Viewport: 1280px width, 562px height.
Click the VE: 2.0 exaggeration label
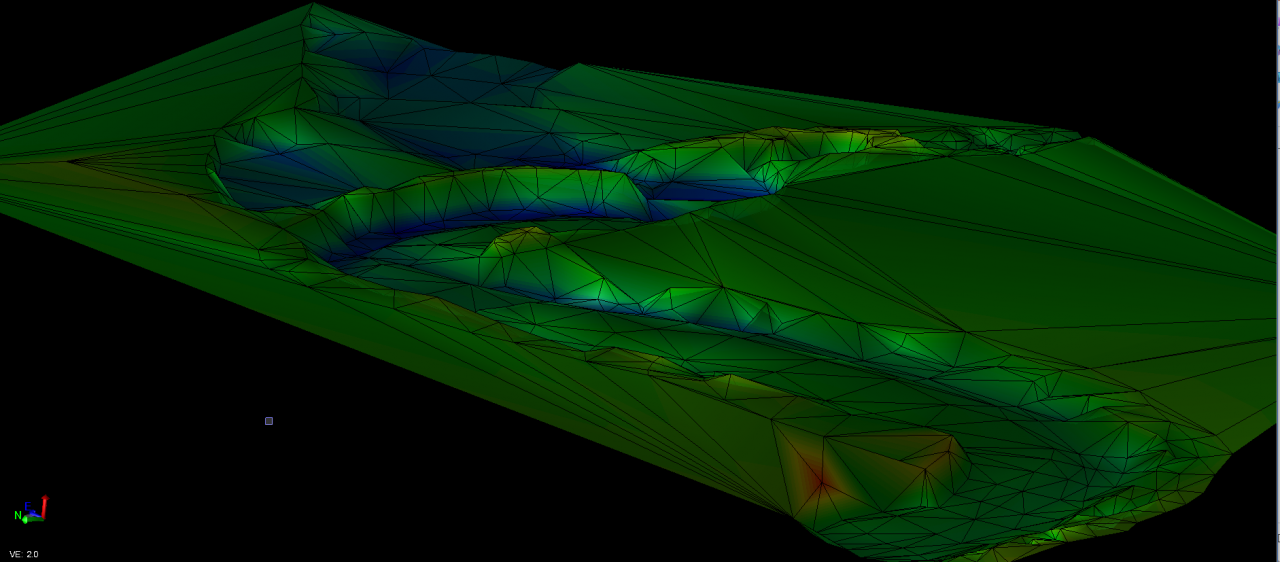24,554
